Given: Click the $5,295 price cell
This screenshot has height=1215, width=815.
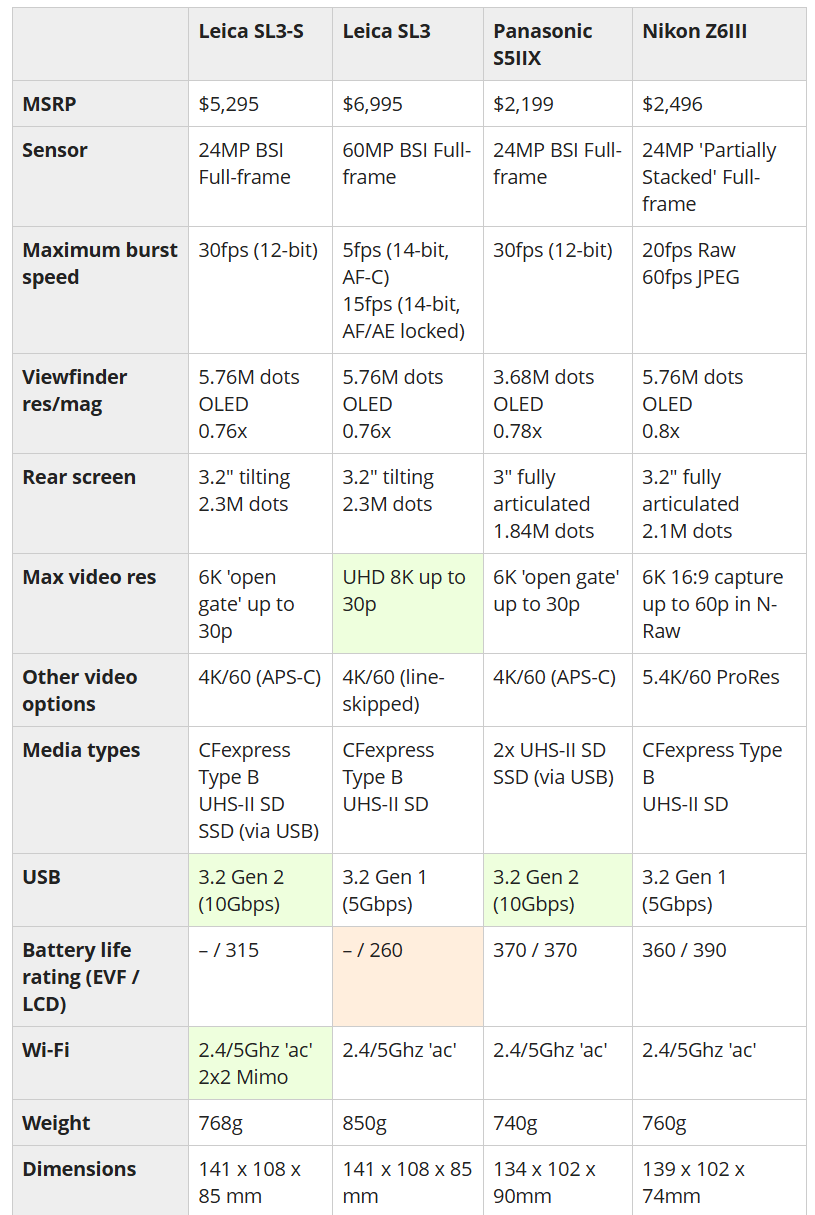Looking at the screenshot, I should (260, 104).
